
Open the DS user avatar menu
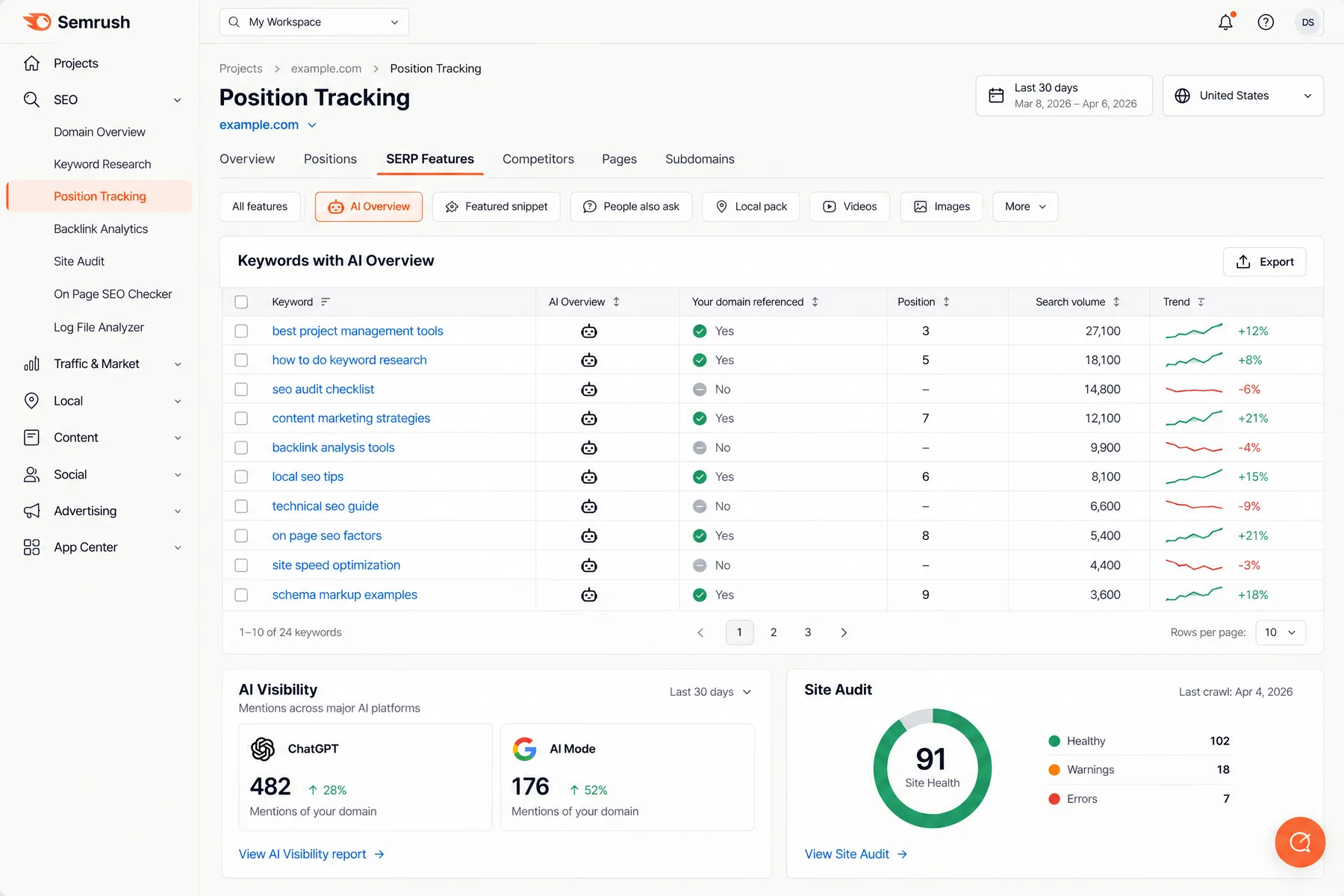(1308, 22)
